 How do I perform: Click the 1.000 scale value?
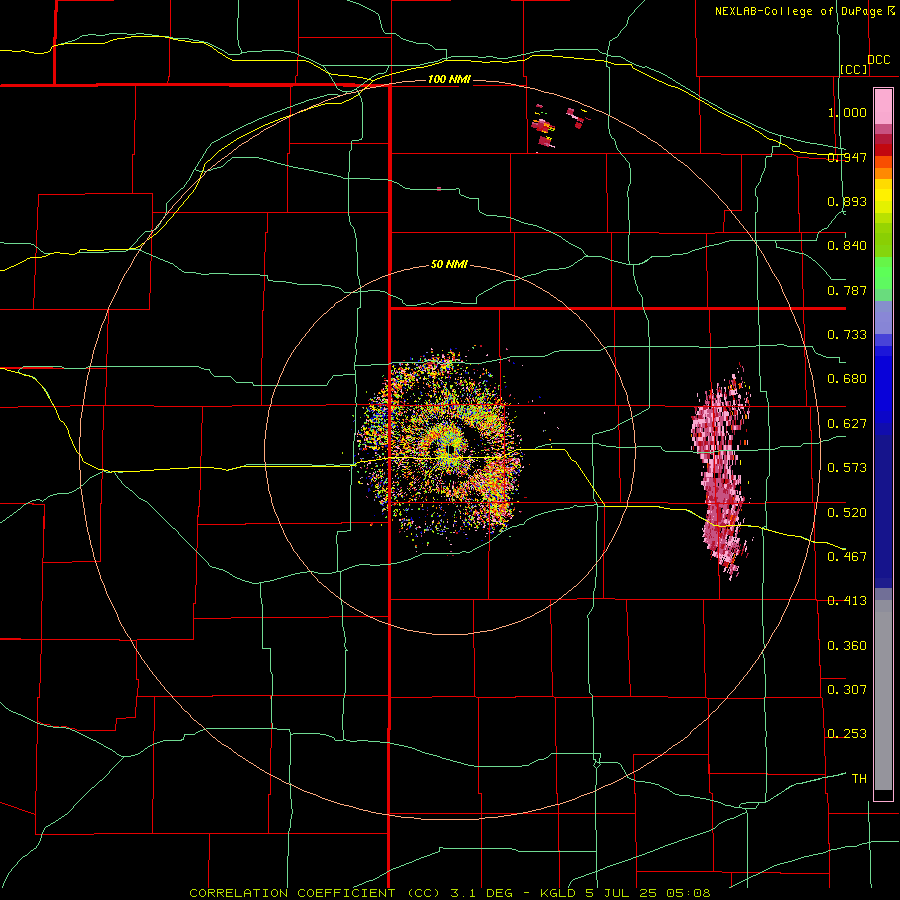[847, 112]
